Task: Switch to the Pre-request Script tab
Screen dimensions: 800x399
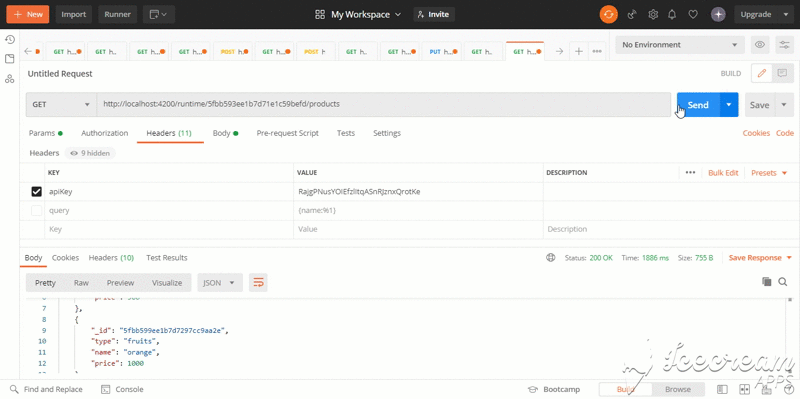Action: tap(287, 133)
